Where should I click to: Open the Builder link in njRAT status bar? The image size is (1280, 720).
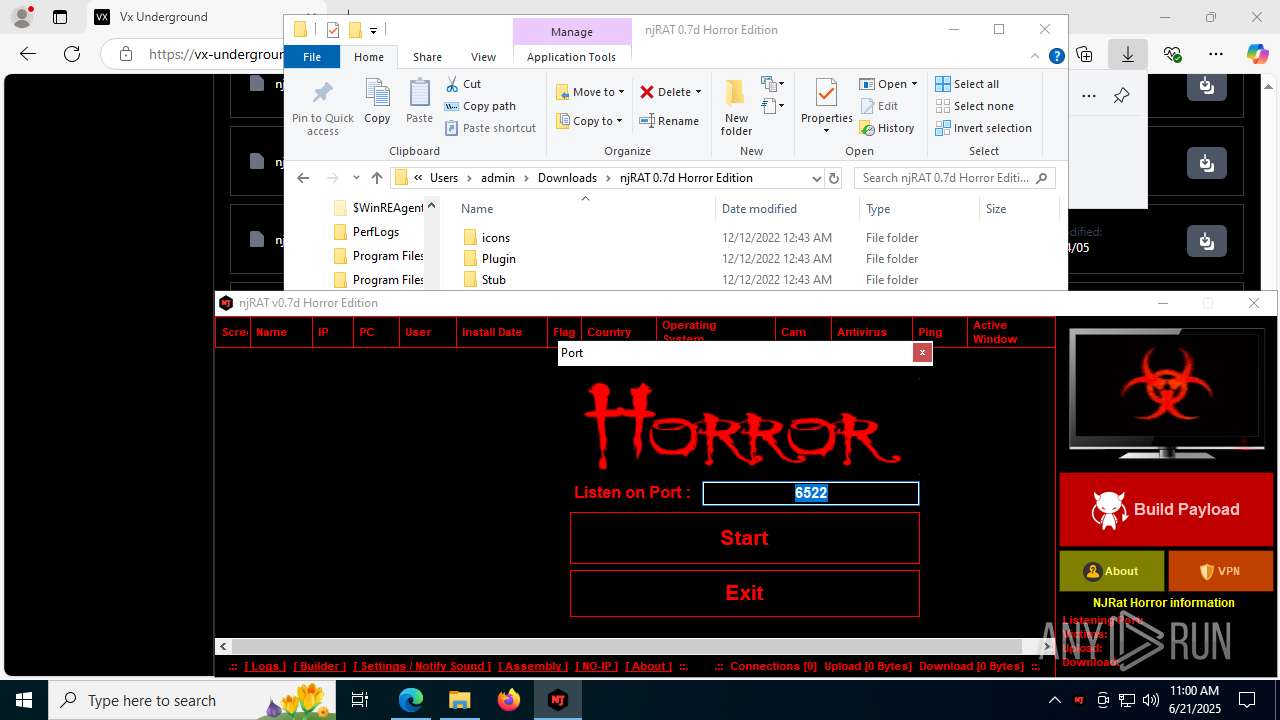click(x=320, y=666)
